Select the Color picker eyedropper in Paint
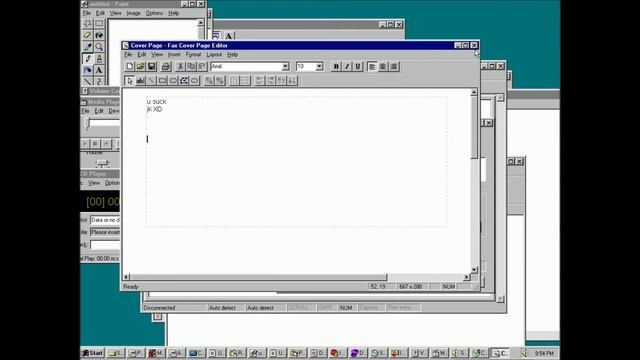640x360 pixels. pos(87,47)
